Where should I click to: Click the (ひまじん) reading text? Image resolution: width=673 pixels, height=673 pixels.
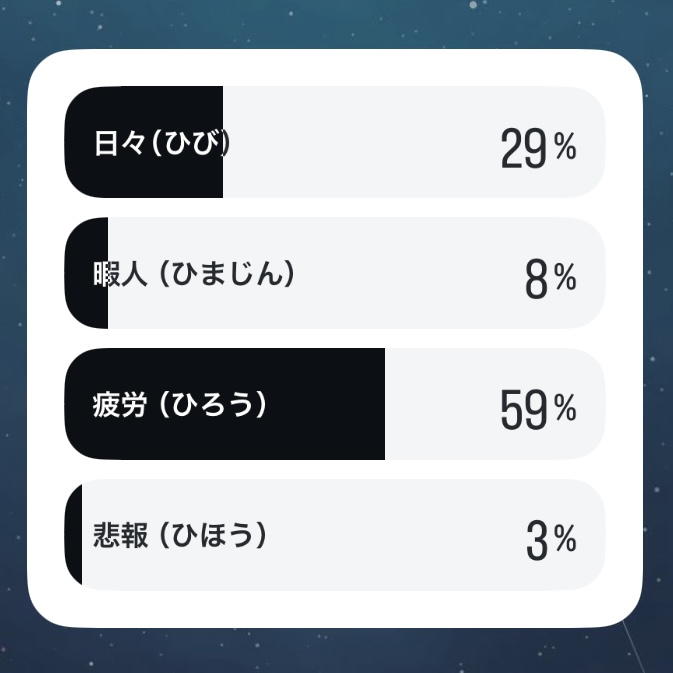(227, 273)
